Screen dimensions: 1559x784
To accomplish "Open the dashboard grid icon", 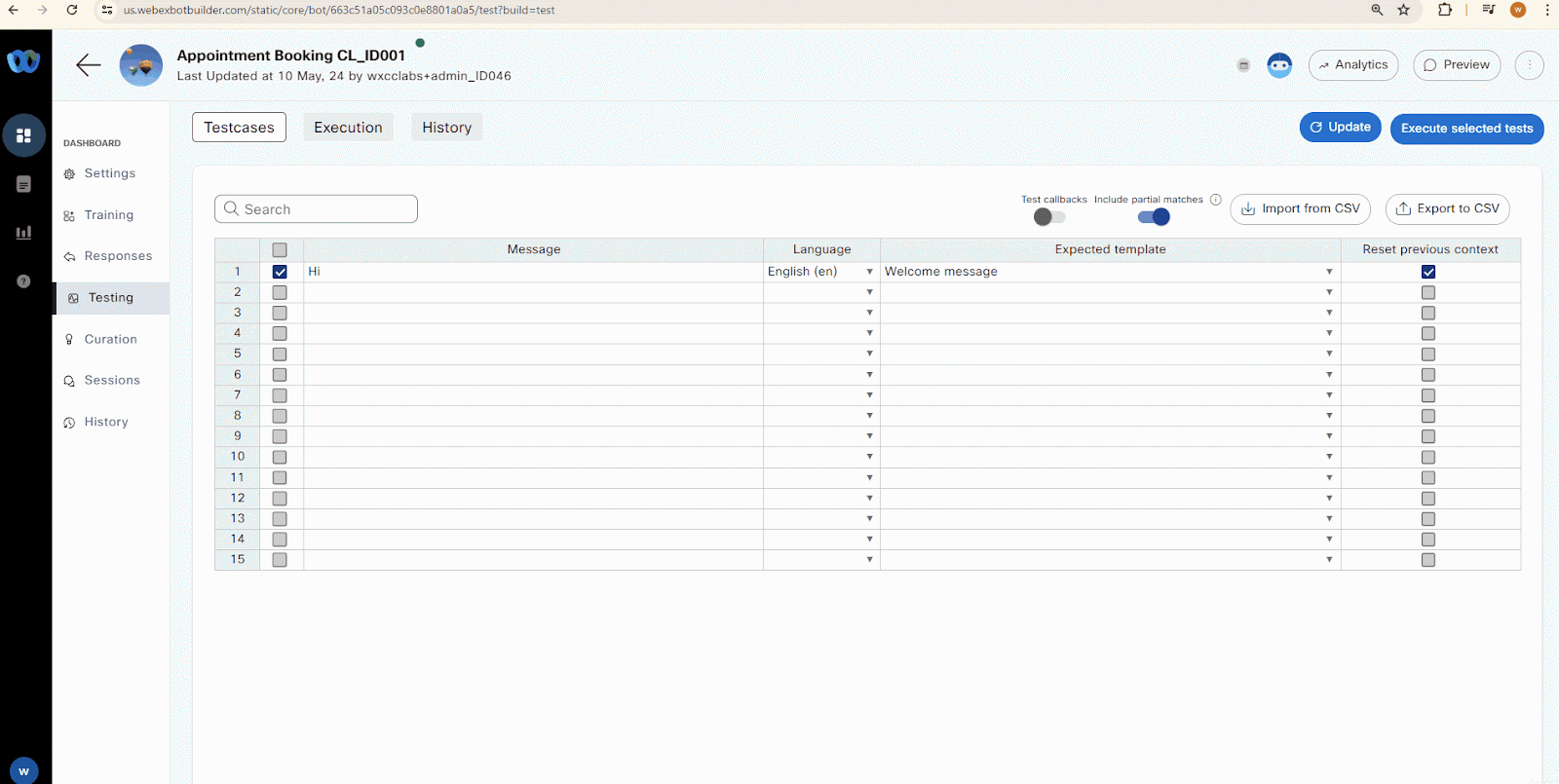I will [x=24, y=135].
